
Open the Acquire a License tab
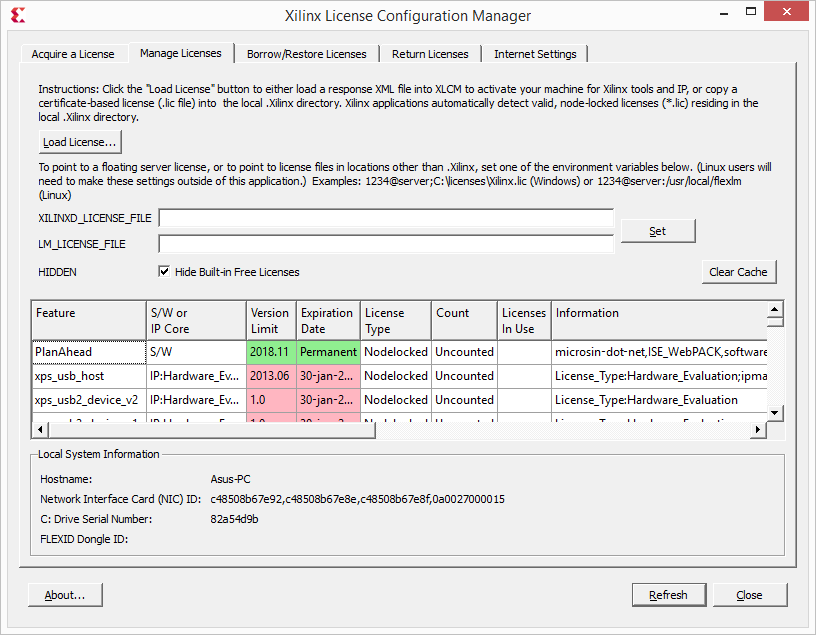[73, 54]
